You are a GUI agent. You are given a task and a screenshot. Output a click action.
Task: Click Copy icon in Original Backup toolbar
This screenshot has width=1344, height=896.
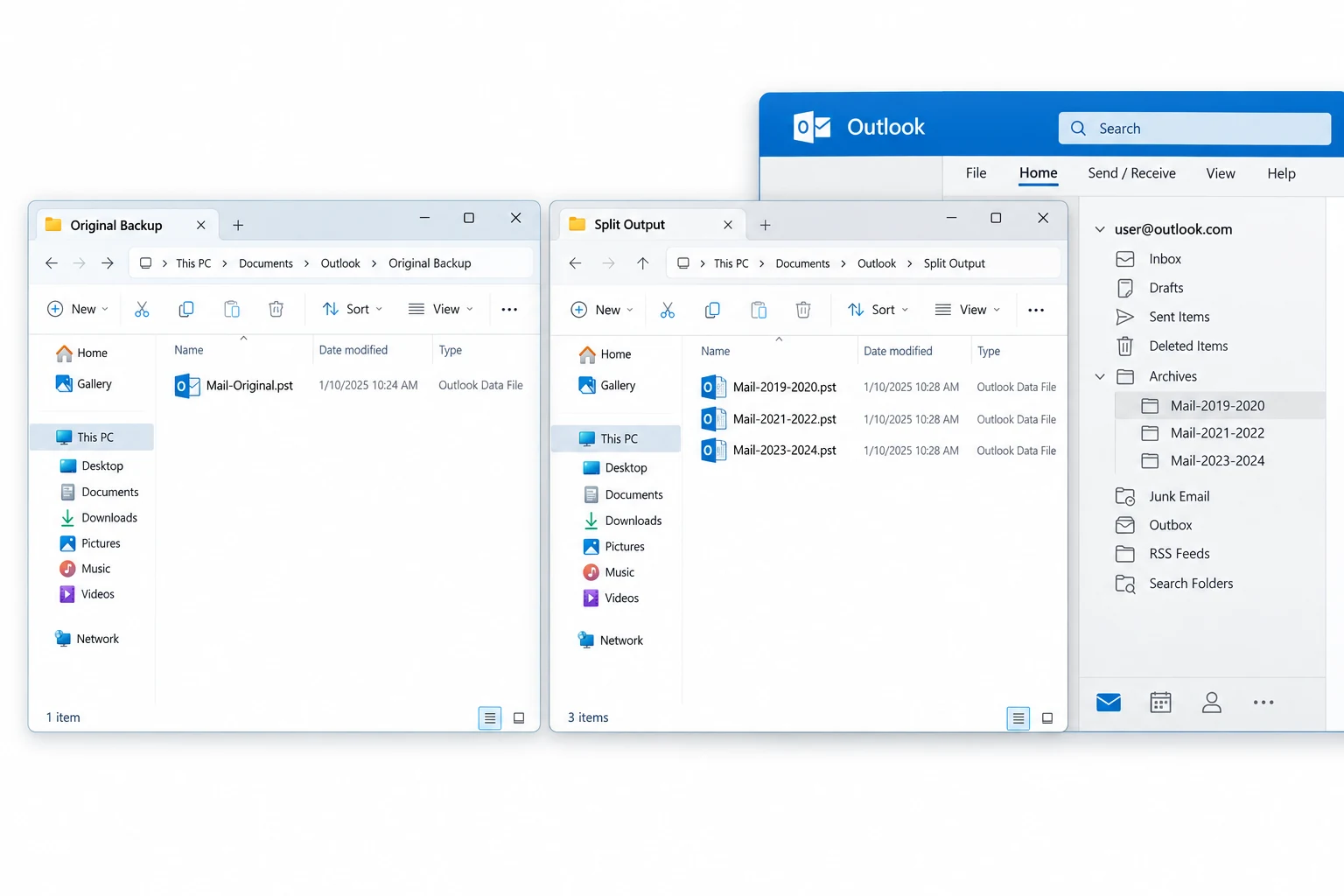click(x=186, y=309)
